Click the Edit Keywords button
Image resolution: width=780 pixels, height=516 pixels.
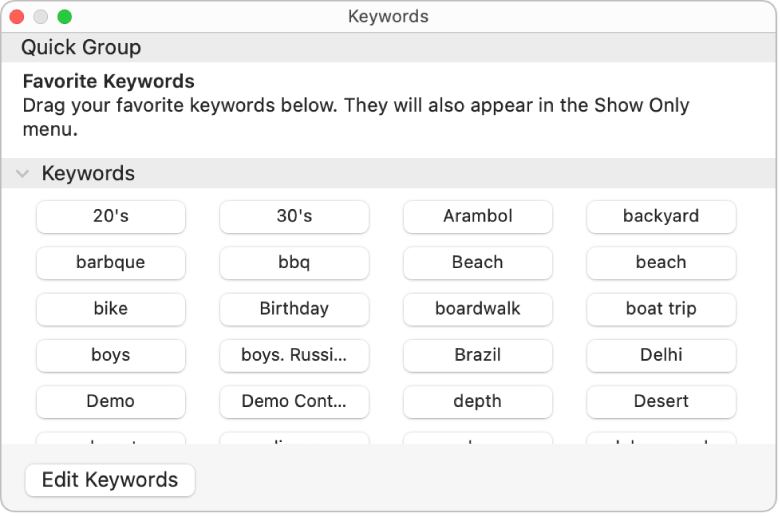(110, 480)
